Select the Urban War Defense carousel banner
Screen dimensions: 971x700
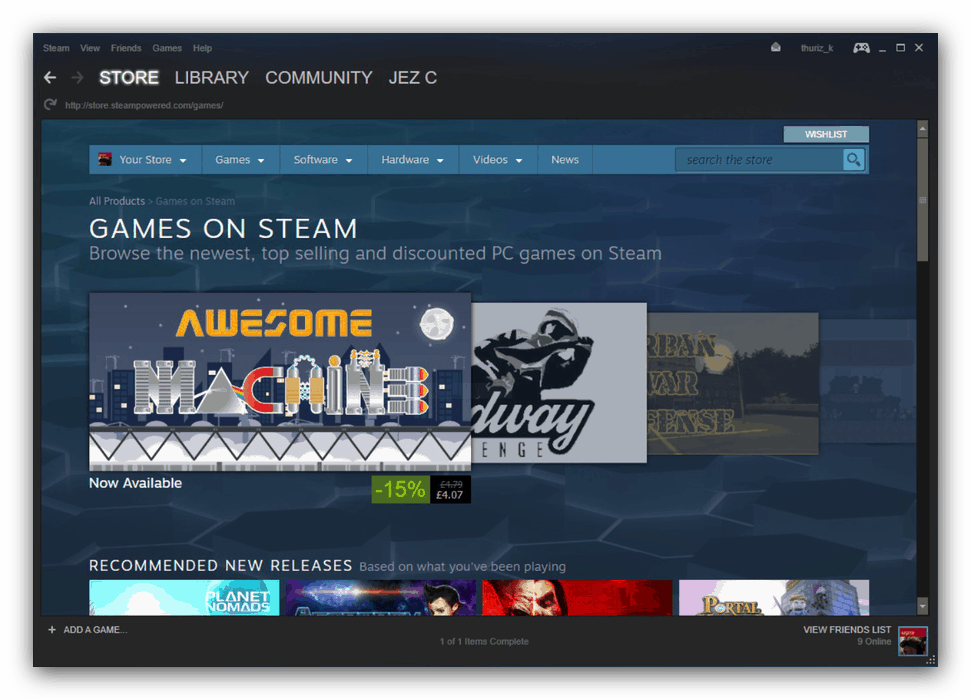coord(733,383)
